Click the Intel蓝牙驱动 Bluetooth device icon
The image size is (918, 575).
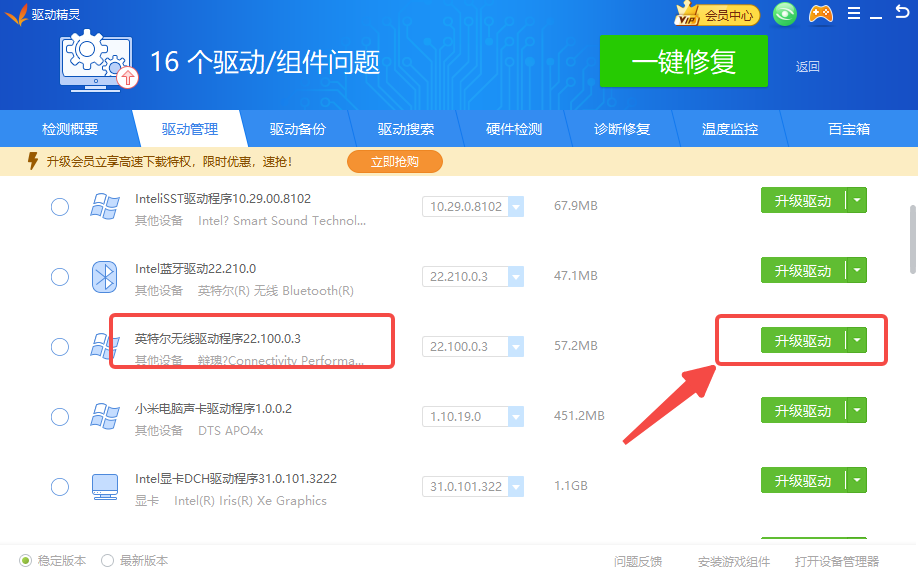point(105,276)
